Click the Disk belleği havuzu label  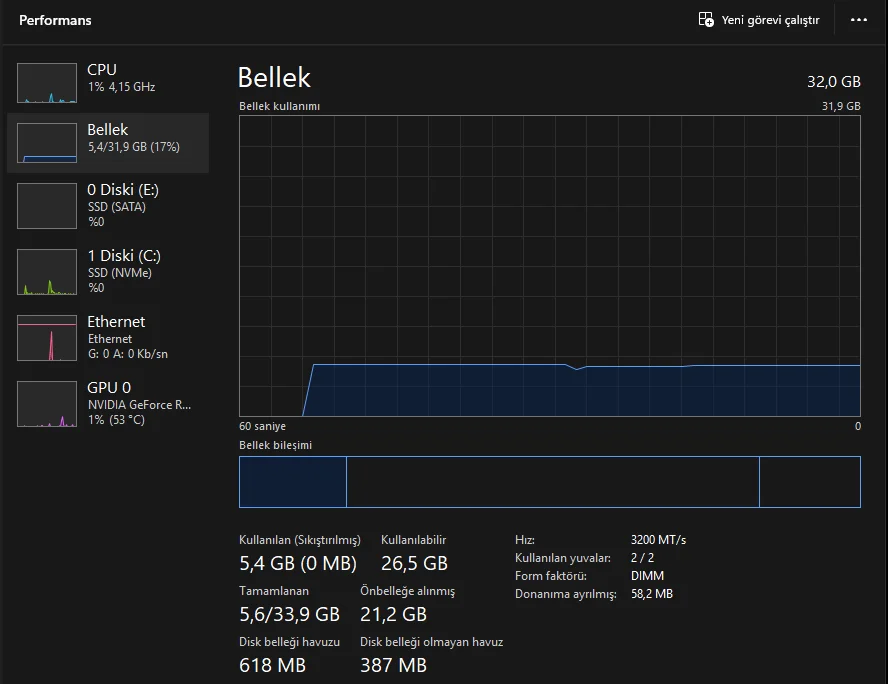tap(289, 642)
